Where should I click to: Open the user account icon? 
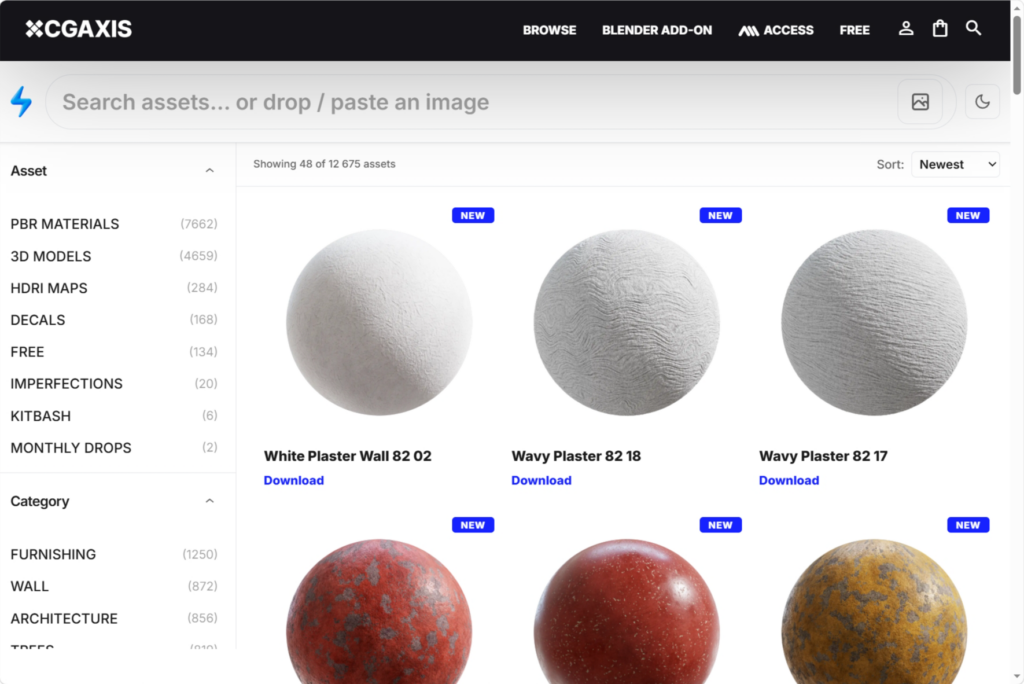click(906, 29)
